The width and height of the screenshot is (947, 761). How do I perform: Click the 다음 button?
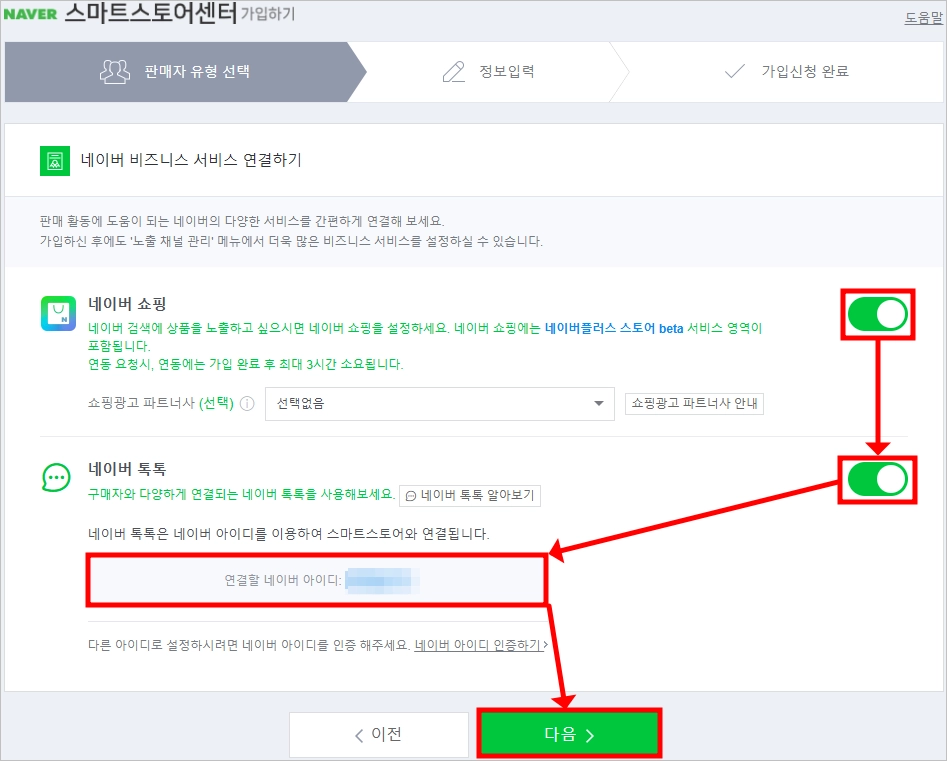coord(570,733)
